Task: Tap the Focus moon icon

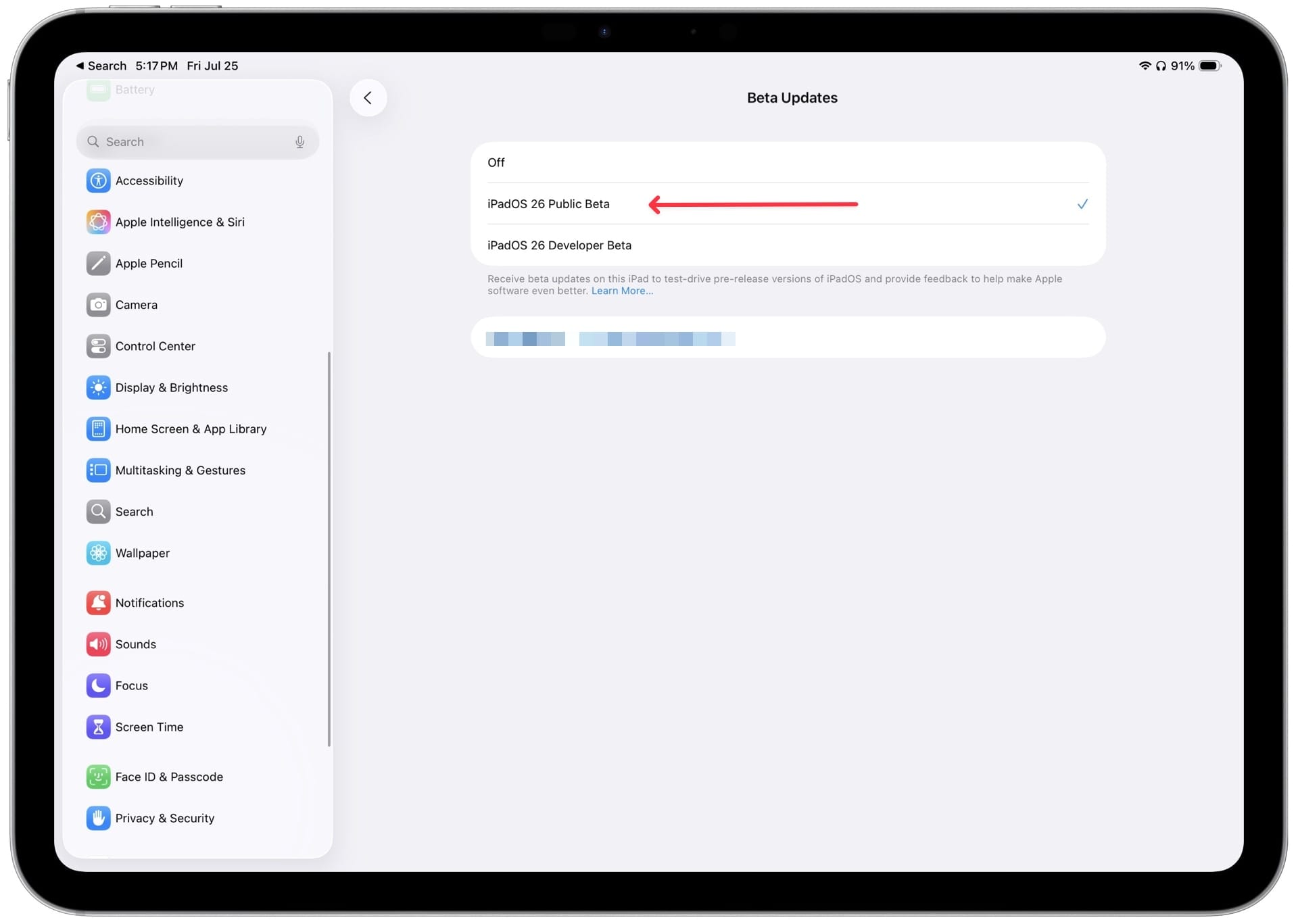Action: 98,685
